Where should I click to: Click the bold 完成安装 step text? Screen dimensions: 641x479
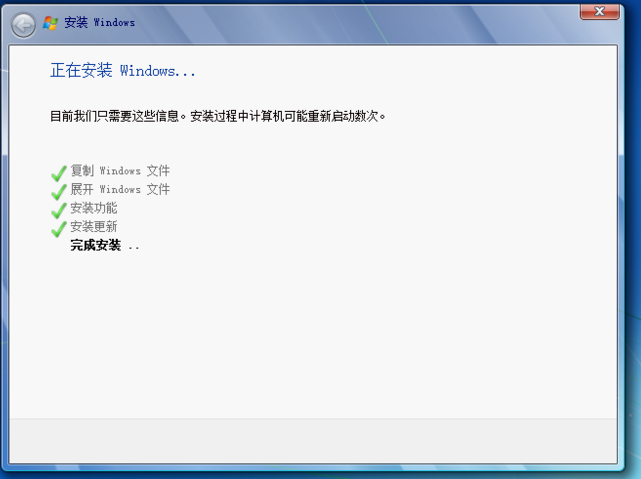[x=96, y=245]
